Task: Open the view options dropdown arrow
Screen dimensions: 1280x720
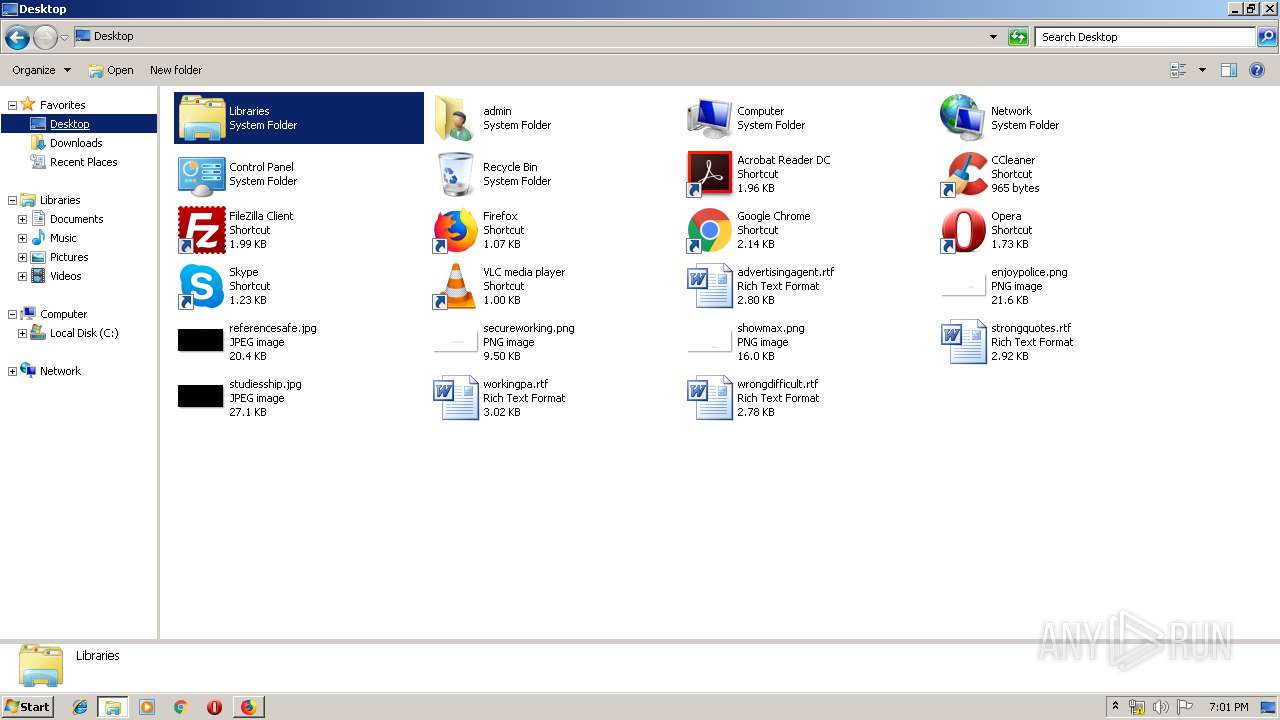Action: click(1202, 70)
